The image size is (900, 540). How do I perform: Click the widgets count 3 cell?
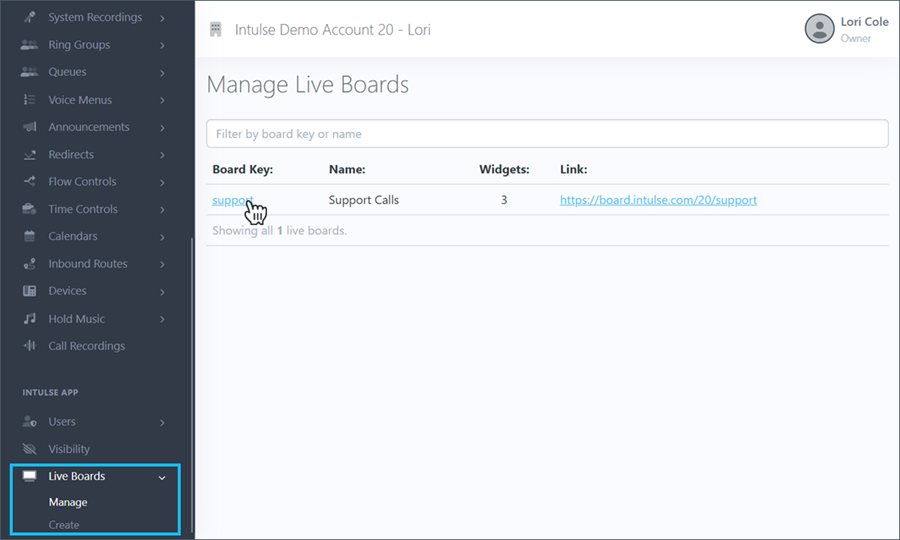click(504, 200)
